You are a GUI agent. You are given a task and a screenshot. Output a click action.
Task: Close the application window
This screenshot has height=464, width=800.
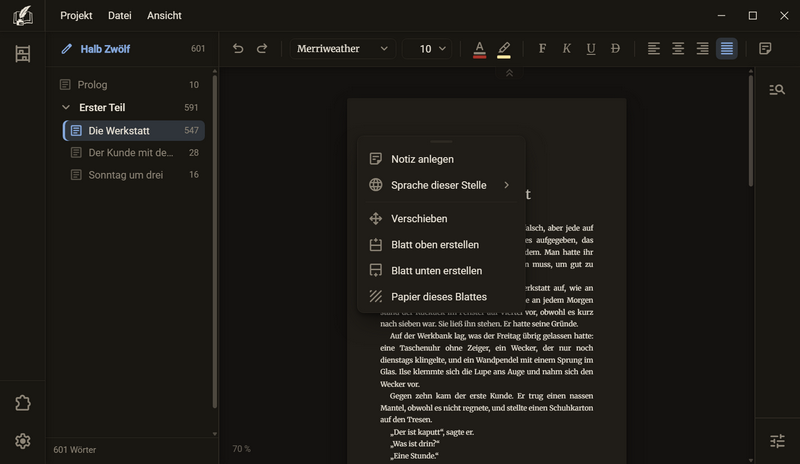[784, 16]
